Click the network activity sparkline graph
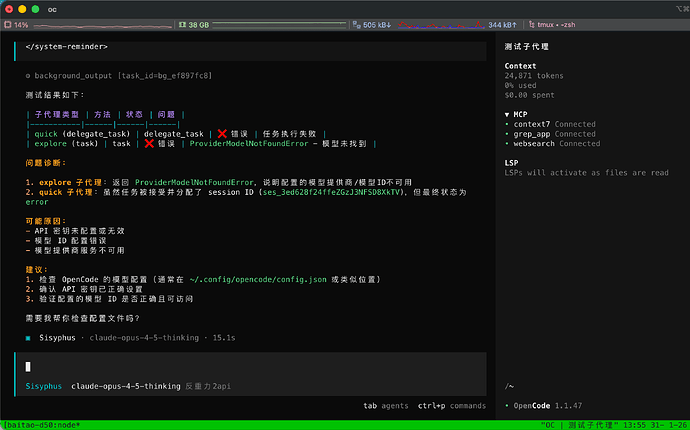 point(441,25)
